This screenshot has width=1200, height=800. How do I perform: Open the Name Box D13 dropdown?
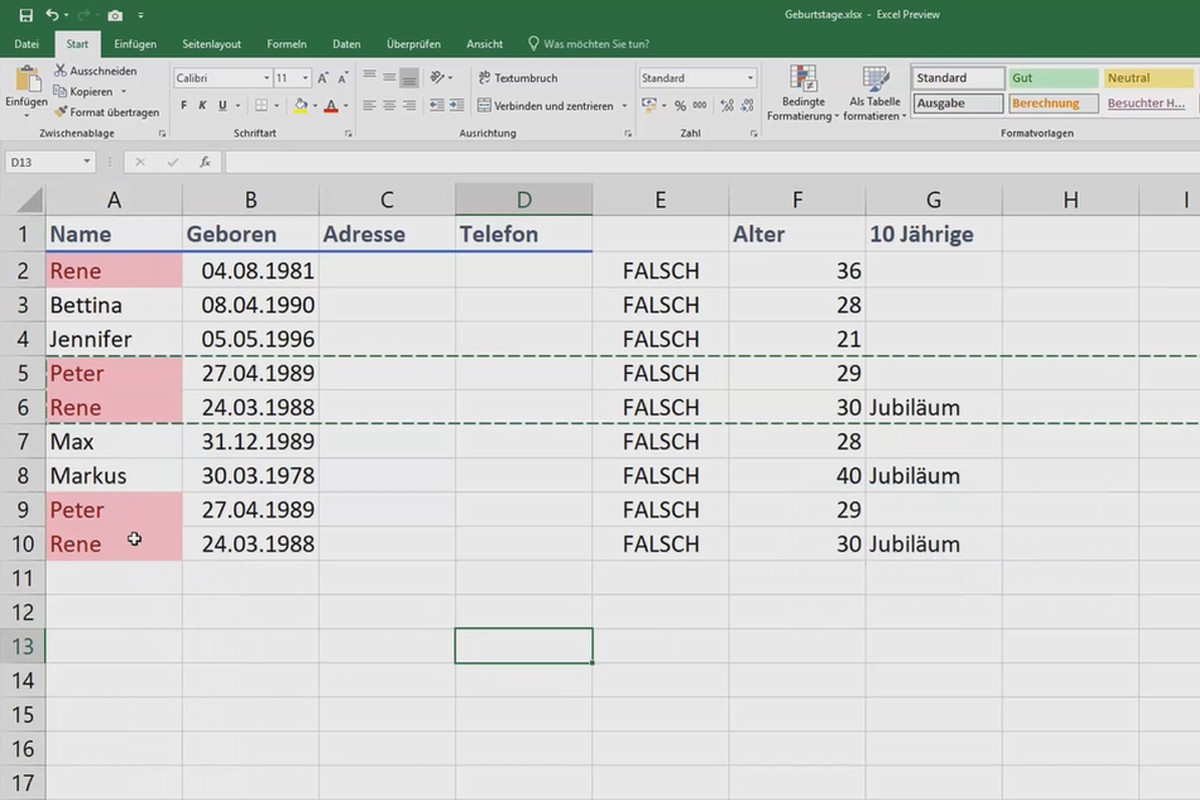click(87, 161)
